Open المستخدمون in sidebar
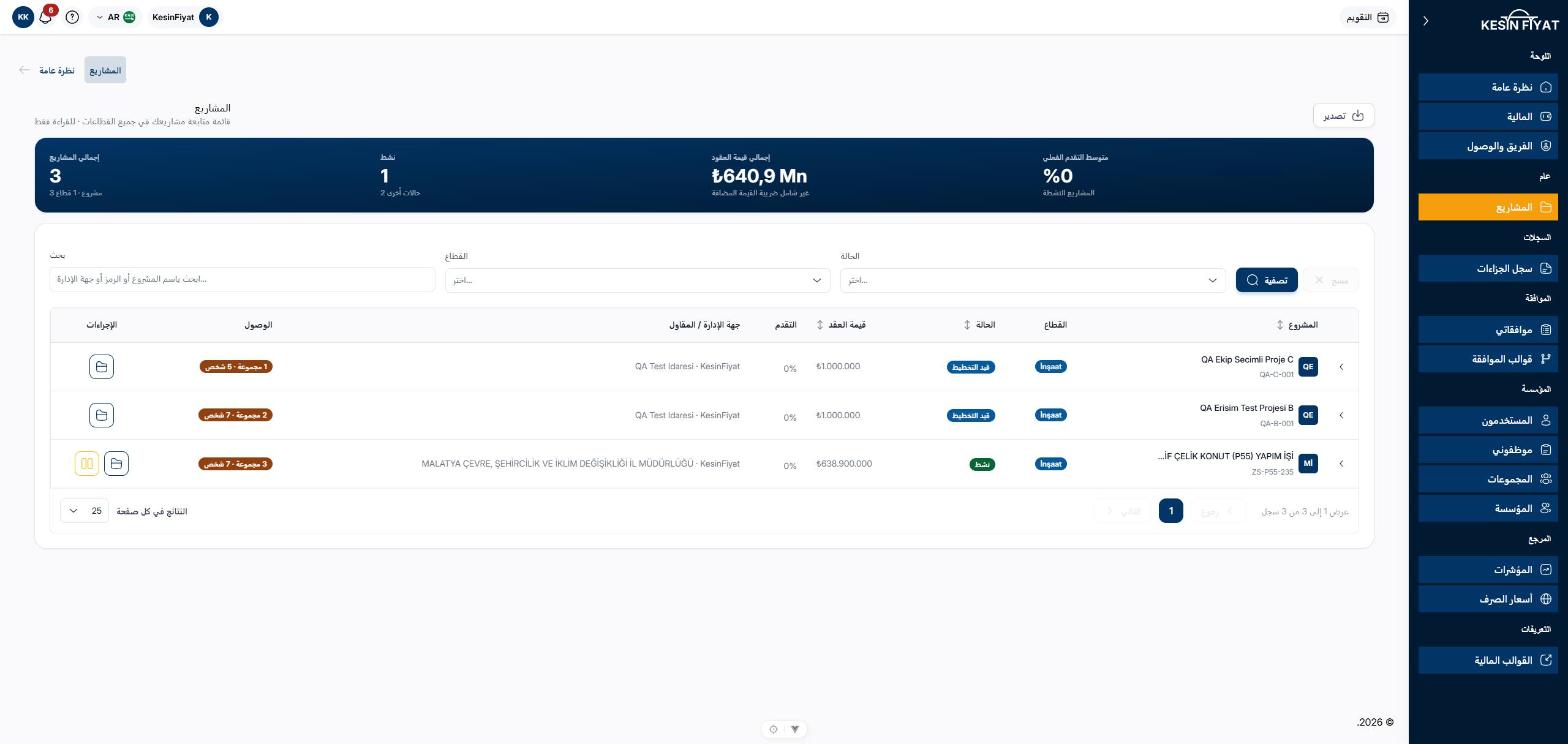1568x744 pixels. 1488,420
